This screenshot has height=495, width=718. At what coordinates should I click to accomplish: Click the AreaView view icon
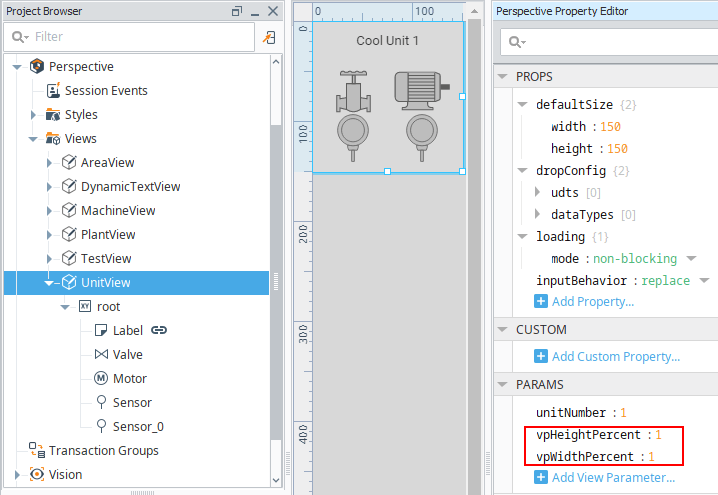(69, 162)
